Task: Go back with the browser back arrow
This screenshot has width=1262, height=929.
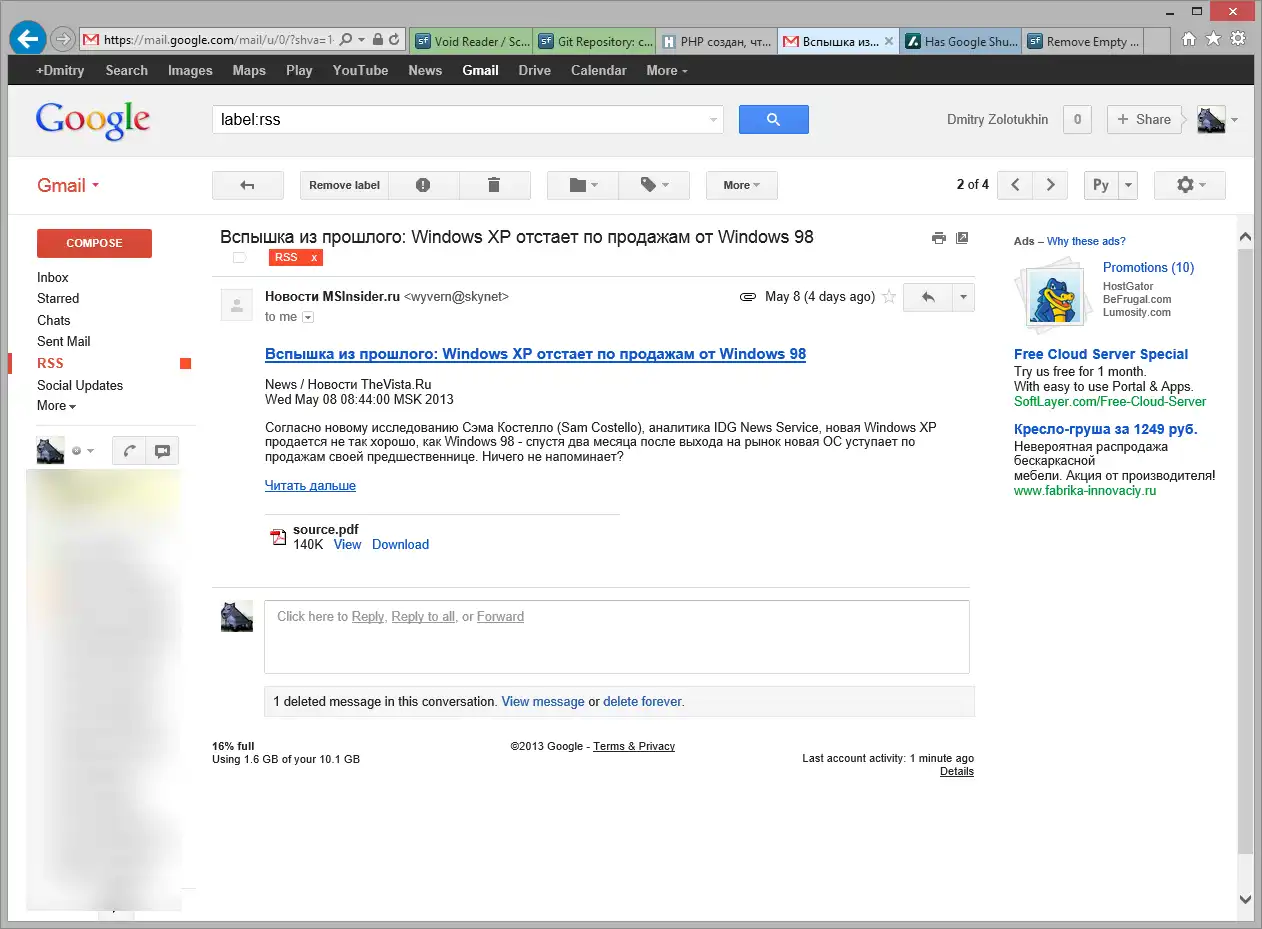Action: (x=27, y=39)
